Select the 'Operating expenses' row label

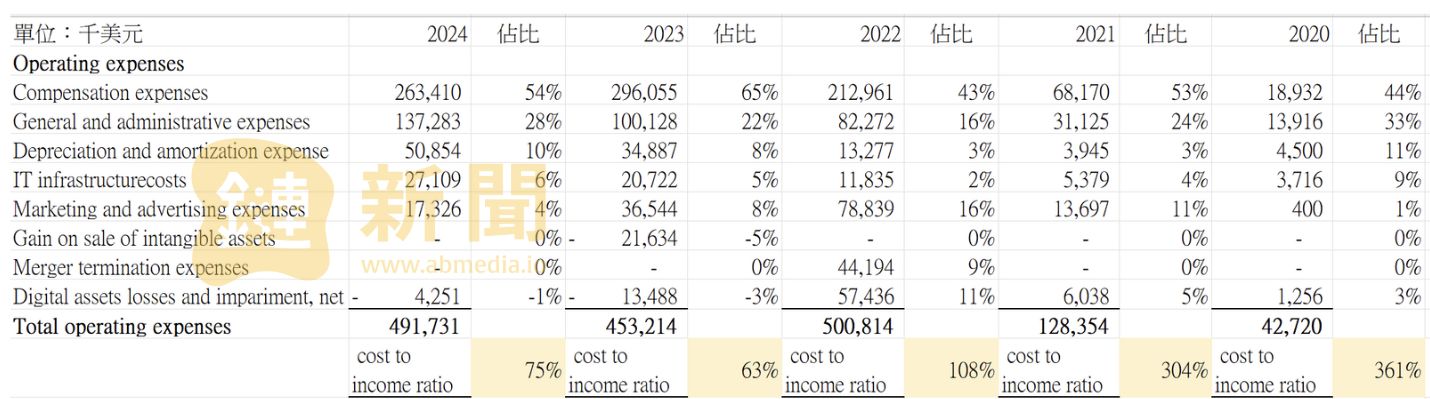pos(99,63)
